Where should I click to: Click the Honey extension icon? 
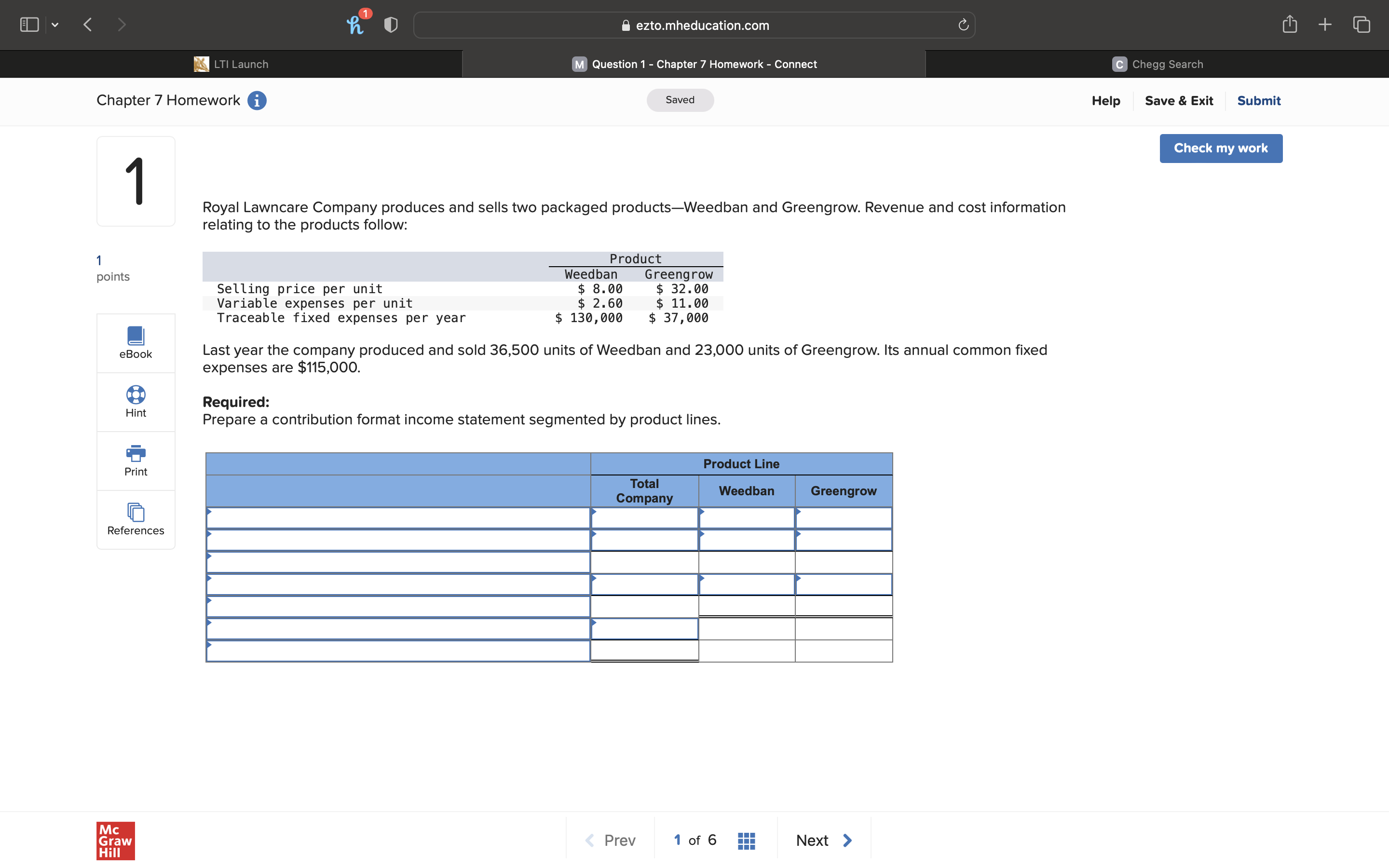pos(355,25)
